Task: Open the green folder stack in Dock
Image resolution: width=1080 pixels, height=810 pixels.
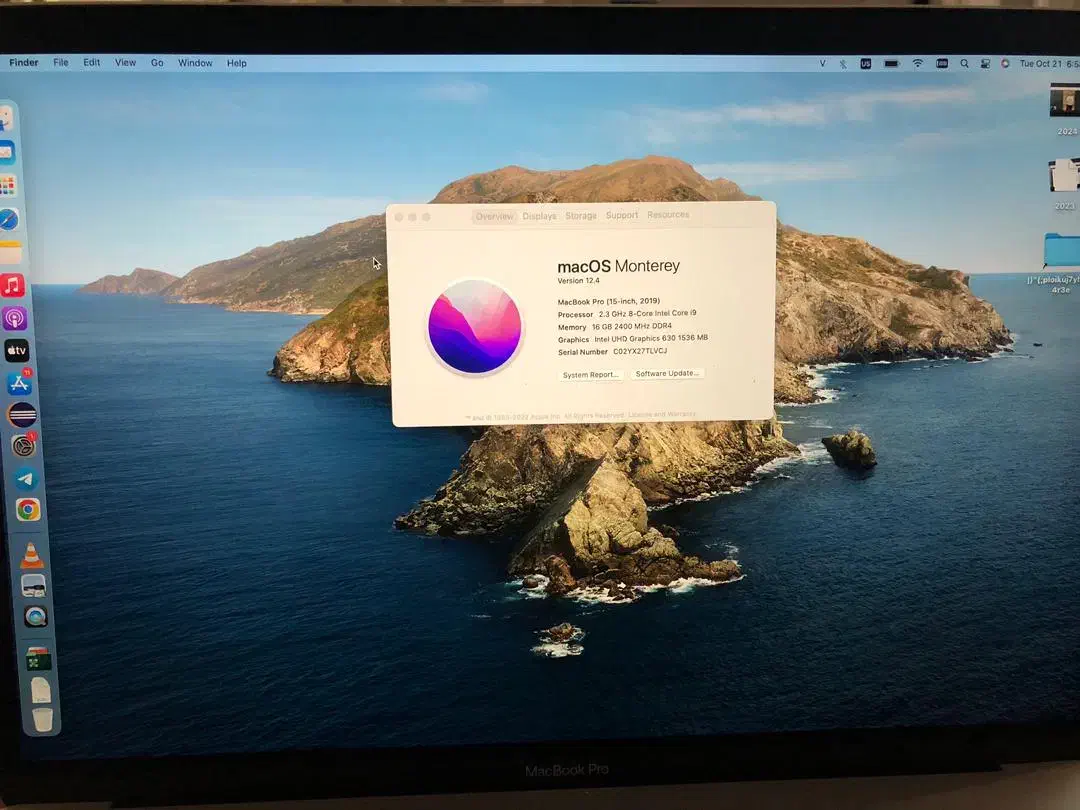Action: (x=39, y=659)
